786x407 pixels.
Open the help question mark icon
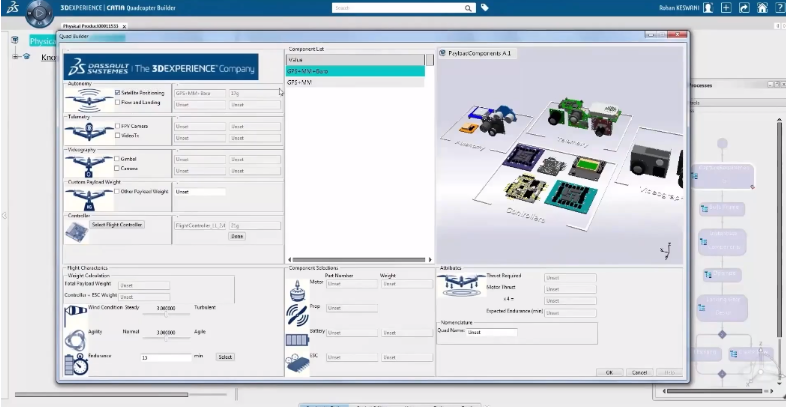pyautogui.click(x=778, y=8)
